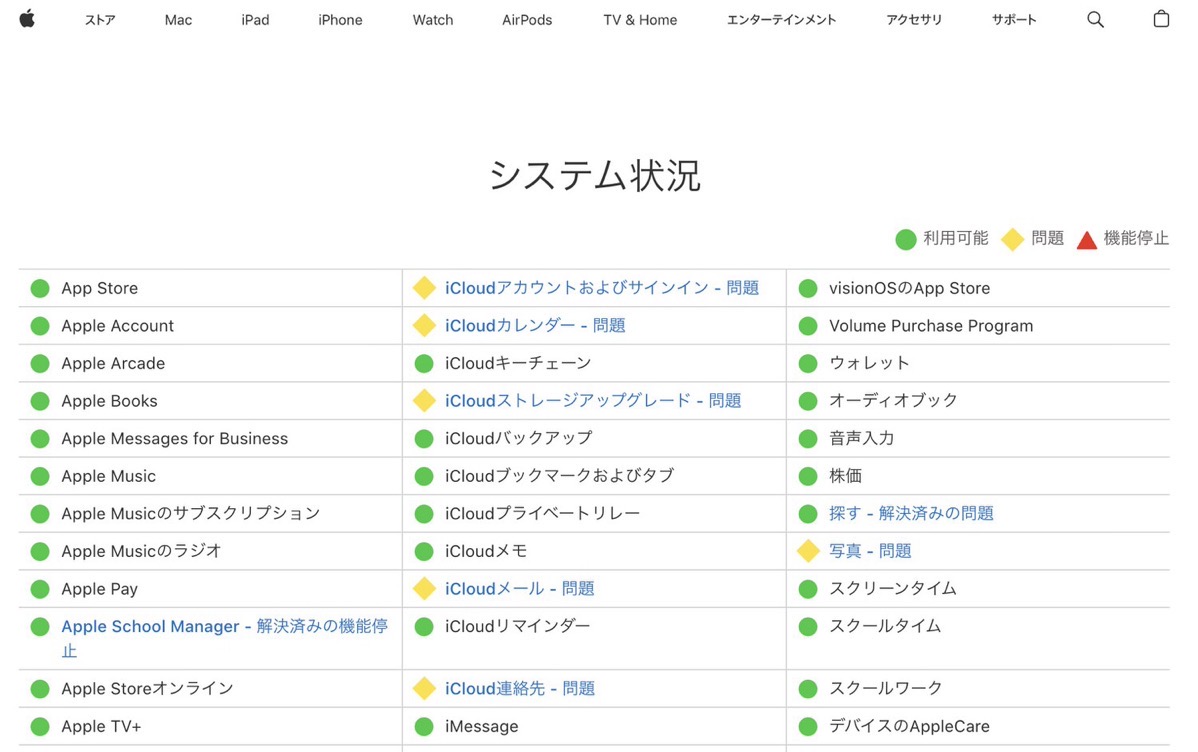Image resolution: width=1198 pixels, height=752 pixels.
Task: Click green status dot beside App Store
Action: click(x=40, y=288)
